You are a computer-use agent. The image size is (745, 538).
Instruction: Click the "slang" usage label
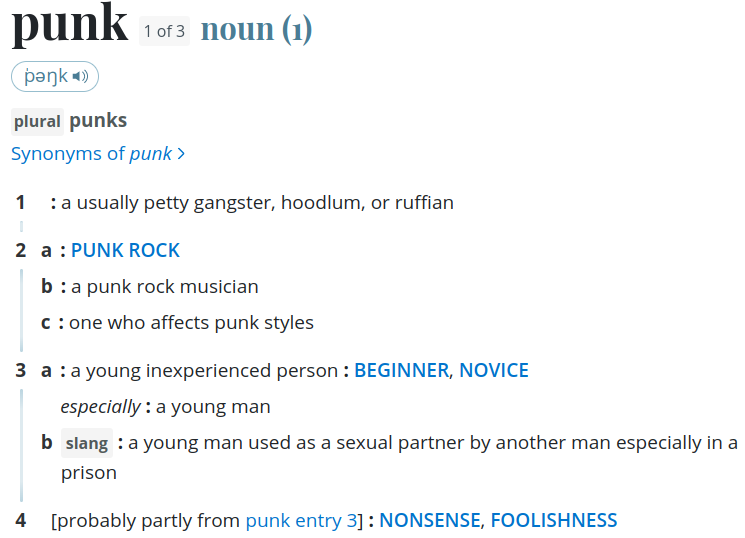coord(87,443)
